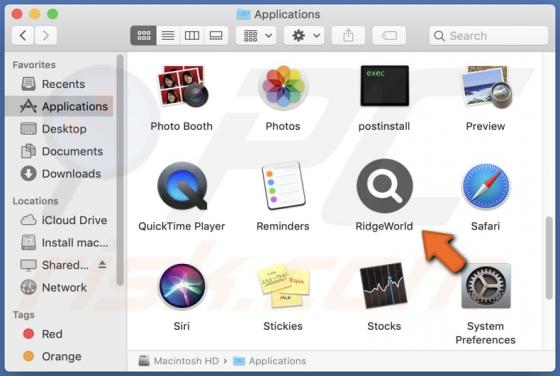Click the System Preferences name label

pyautogui.click(x=485, y=333)
